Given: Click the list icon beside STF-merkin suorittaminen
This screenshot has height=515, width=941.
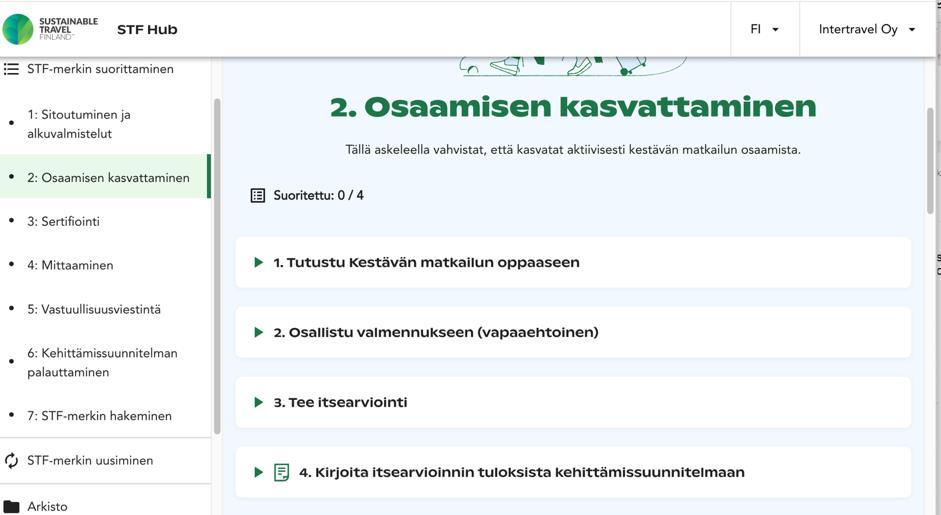Looking at the screenshot, I should (11, 69).
